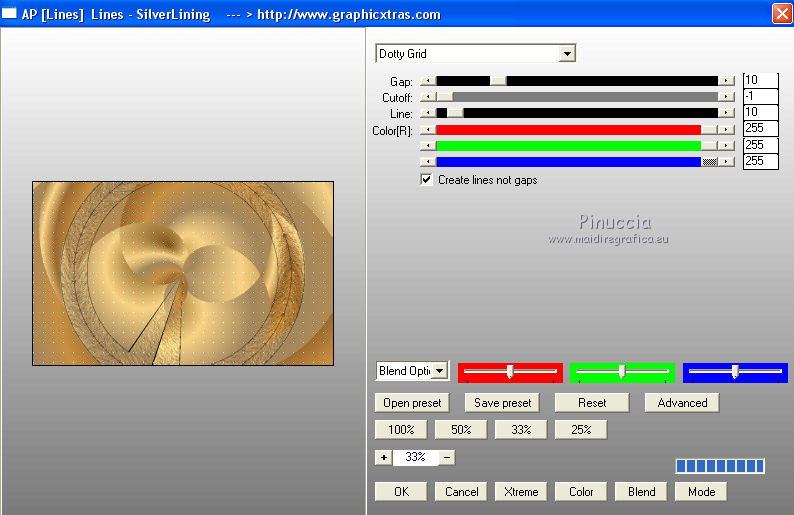Screen dimensions: 794x515
Task: Click the Line slider thumb
Action: click(455, 113)
